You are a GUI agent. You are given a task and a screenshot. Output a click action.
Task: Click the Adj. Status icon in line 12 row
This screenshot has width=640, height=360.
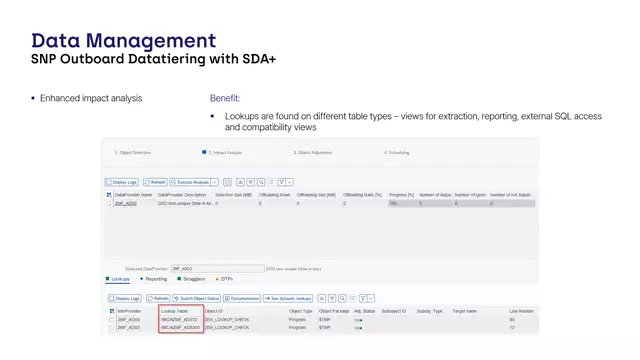click(358, 328)
